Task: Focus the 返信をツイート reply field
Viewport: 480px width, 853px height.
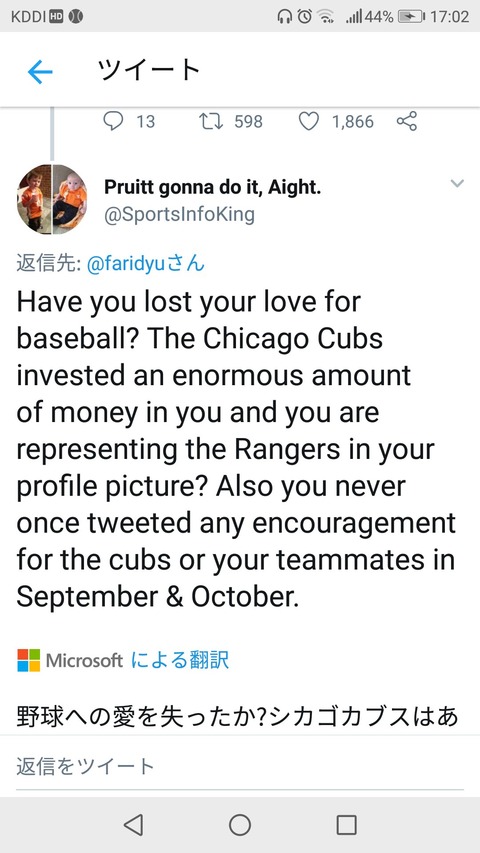Action: 240,766
